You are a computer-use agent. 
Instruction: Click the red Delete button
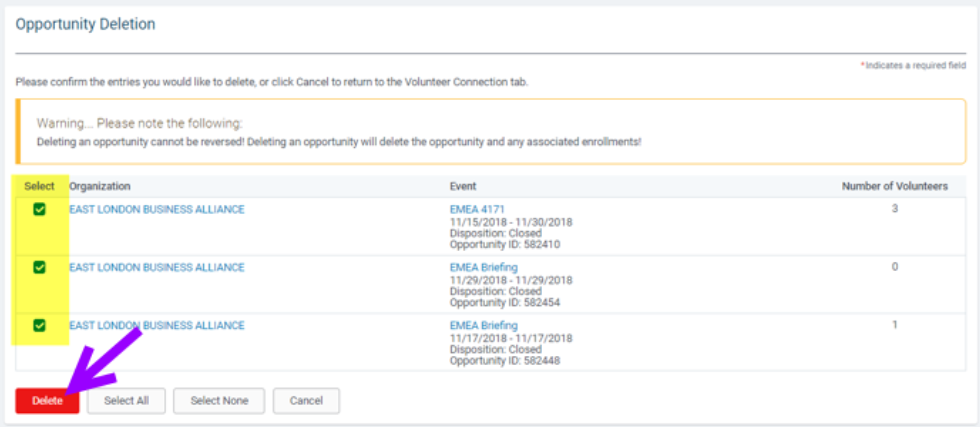pyautogui.click(x=48, y=401)
